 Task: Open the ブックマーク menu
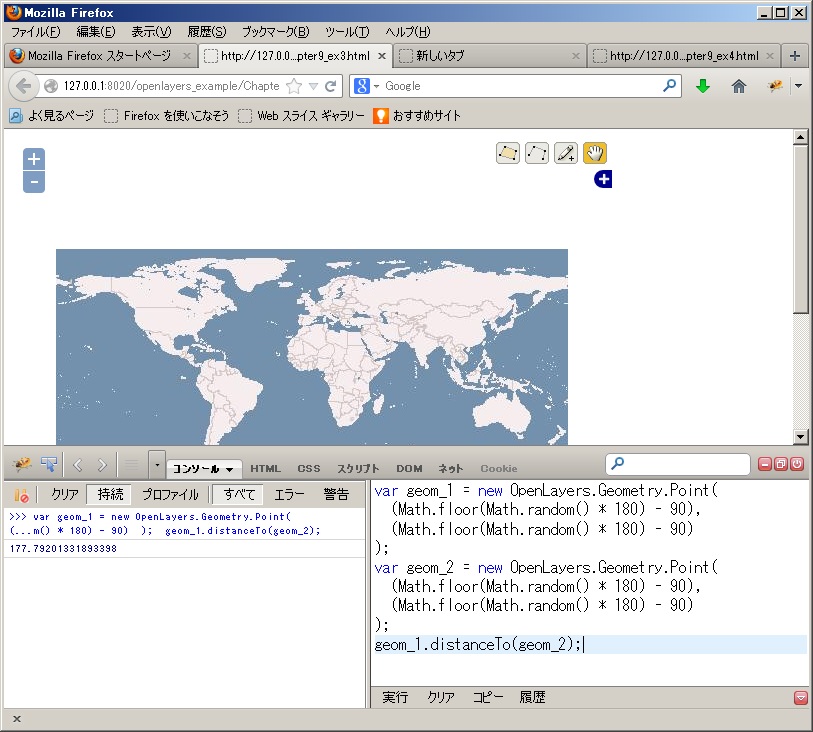point(275,32)
